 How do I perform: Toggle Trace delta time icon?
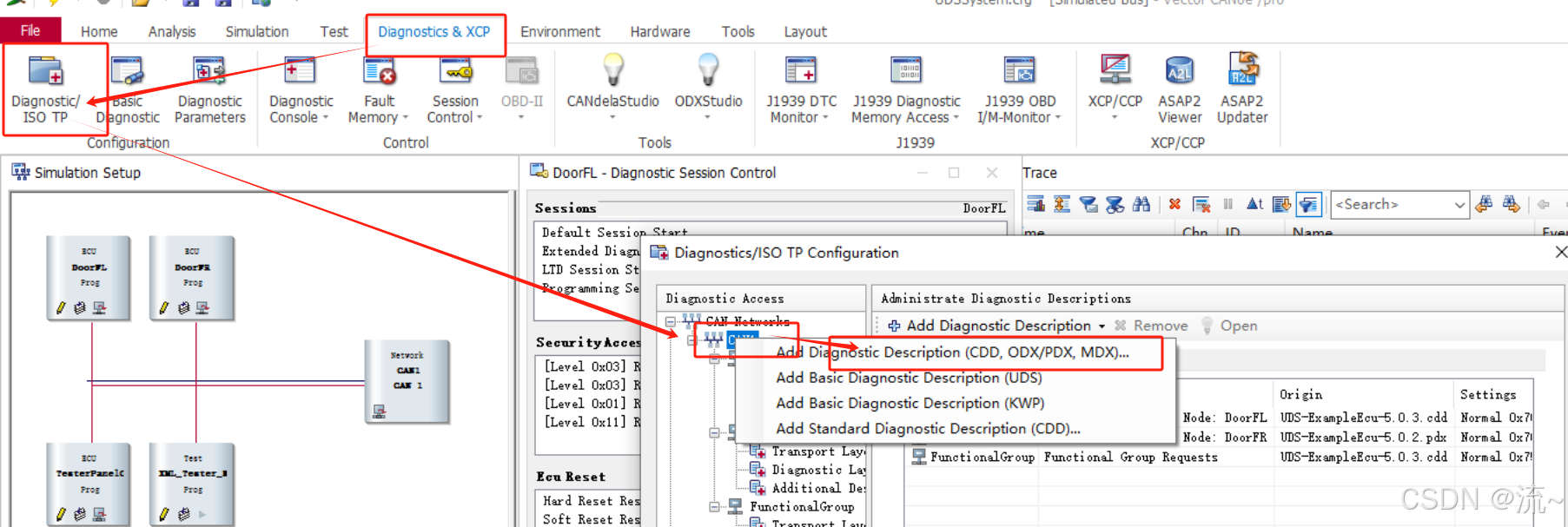1254,204
